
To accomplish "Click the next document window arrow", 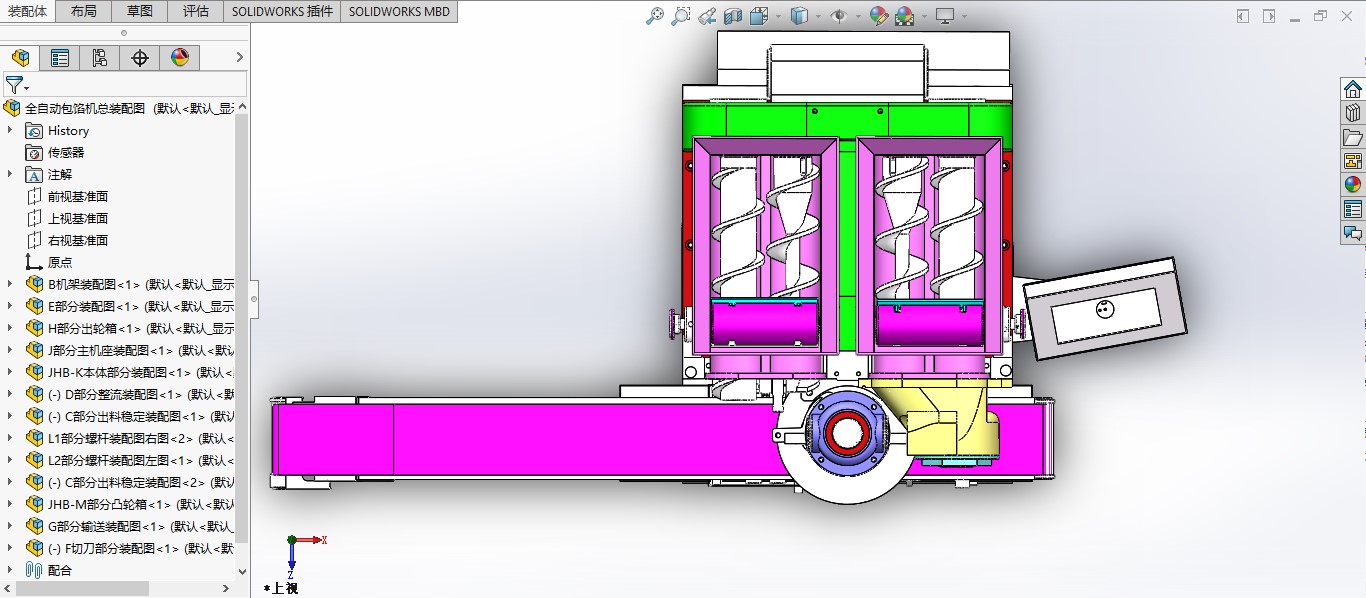I will (x=1269, y=16).
